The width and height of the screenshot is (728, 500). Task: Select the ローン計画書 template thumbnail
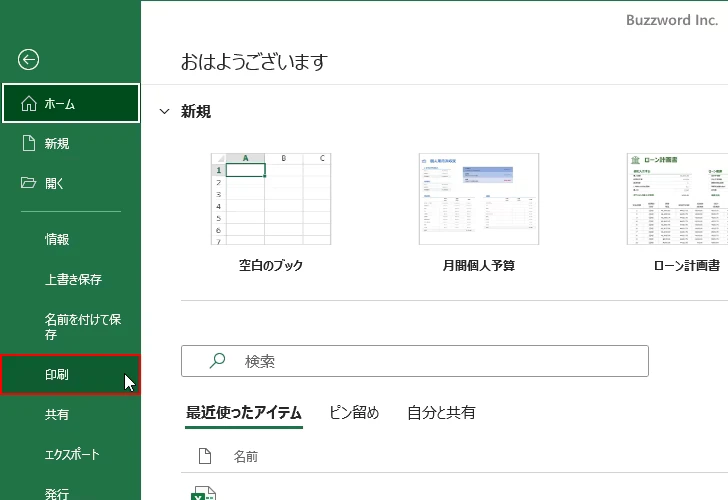pos(677,199)
